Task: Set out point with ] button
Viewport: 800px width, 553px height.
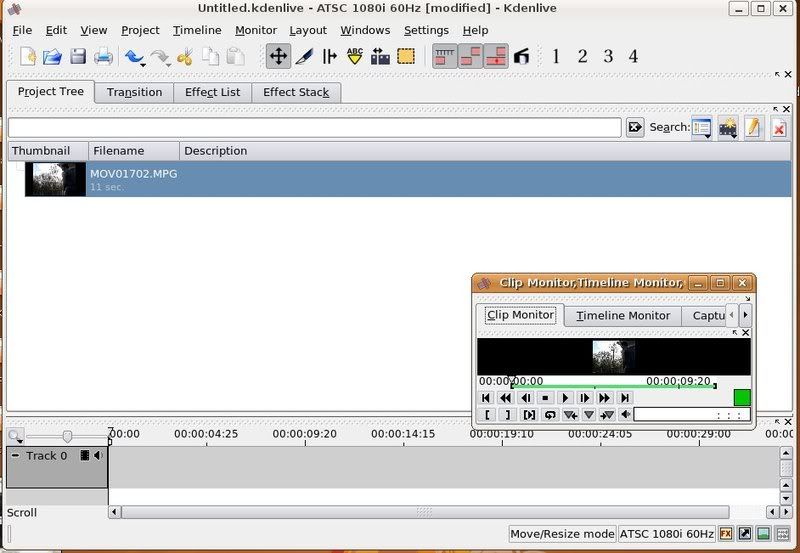Action: pos(508,415)
